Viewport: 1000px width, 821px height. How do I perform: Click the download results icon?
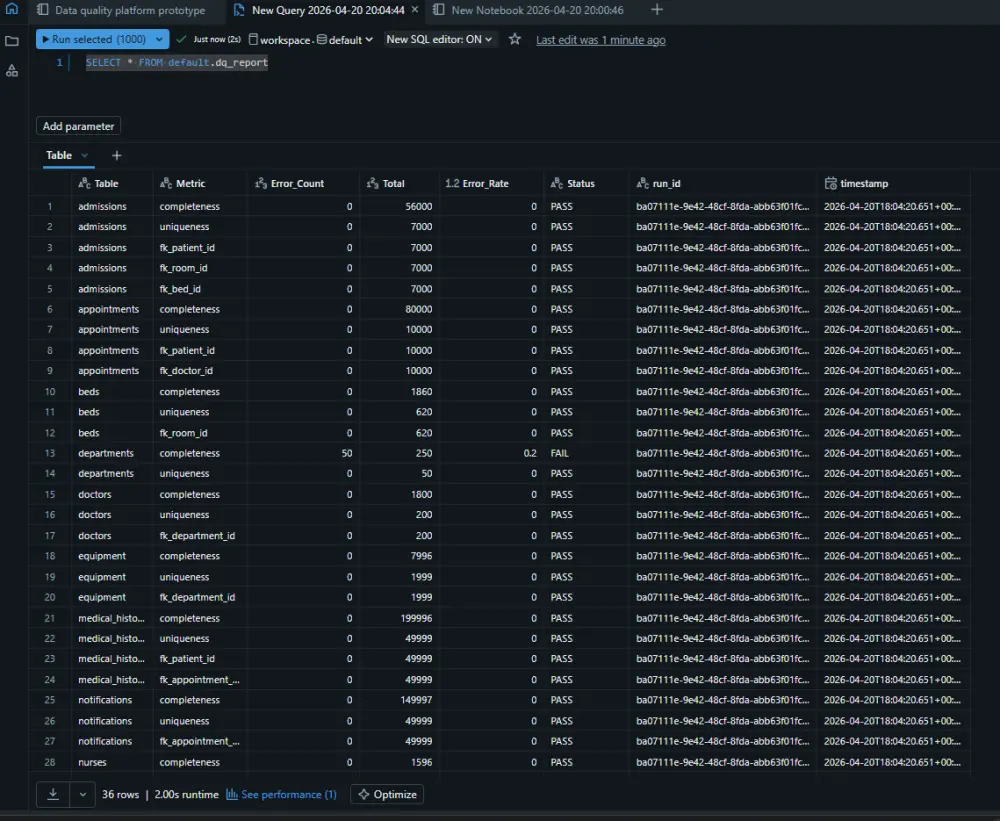coord(53,794)
